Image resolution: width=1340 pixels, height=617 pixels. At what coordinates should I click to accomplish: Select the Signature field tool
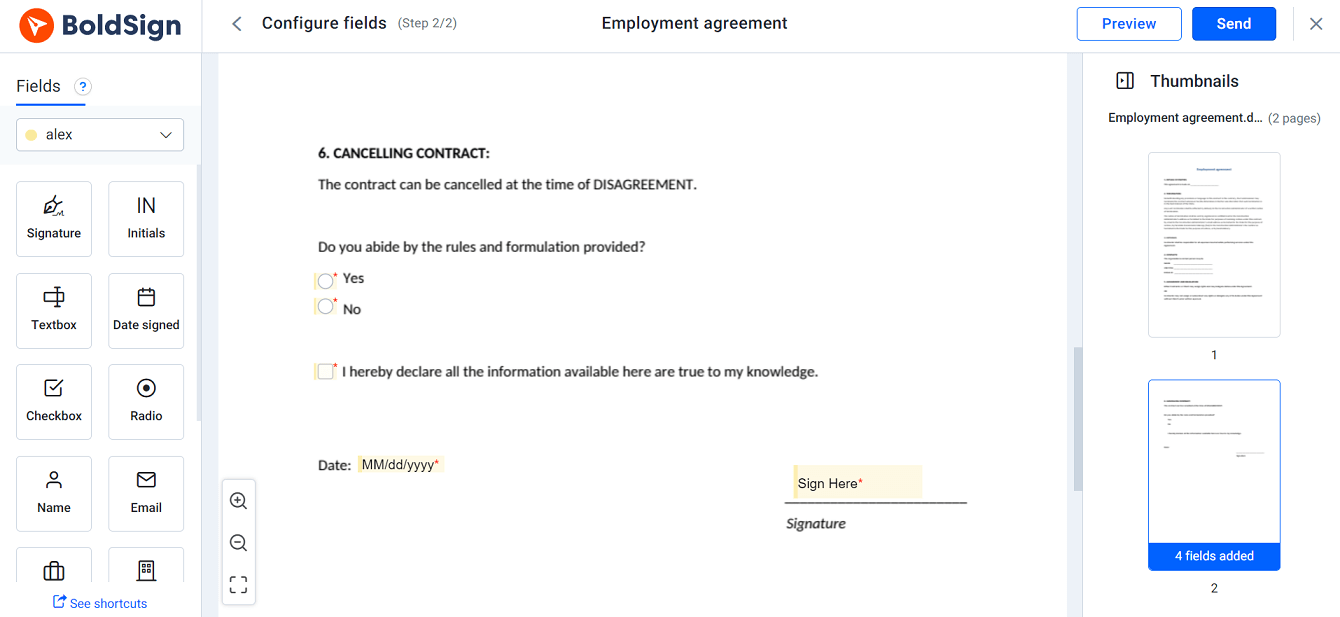[x=54, y=218]
